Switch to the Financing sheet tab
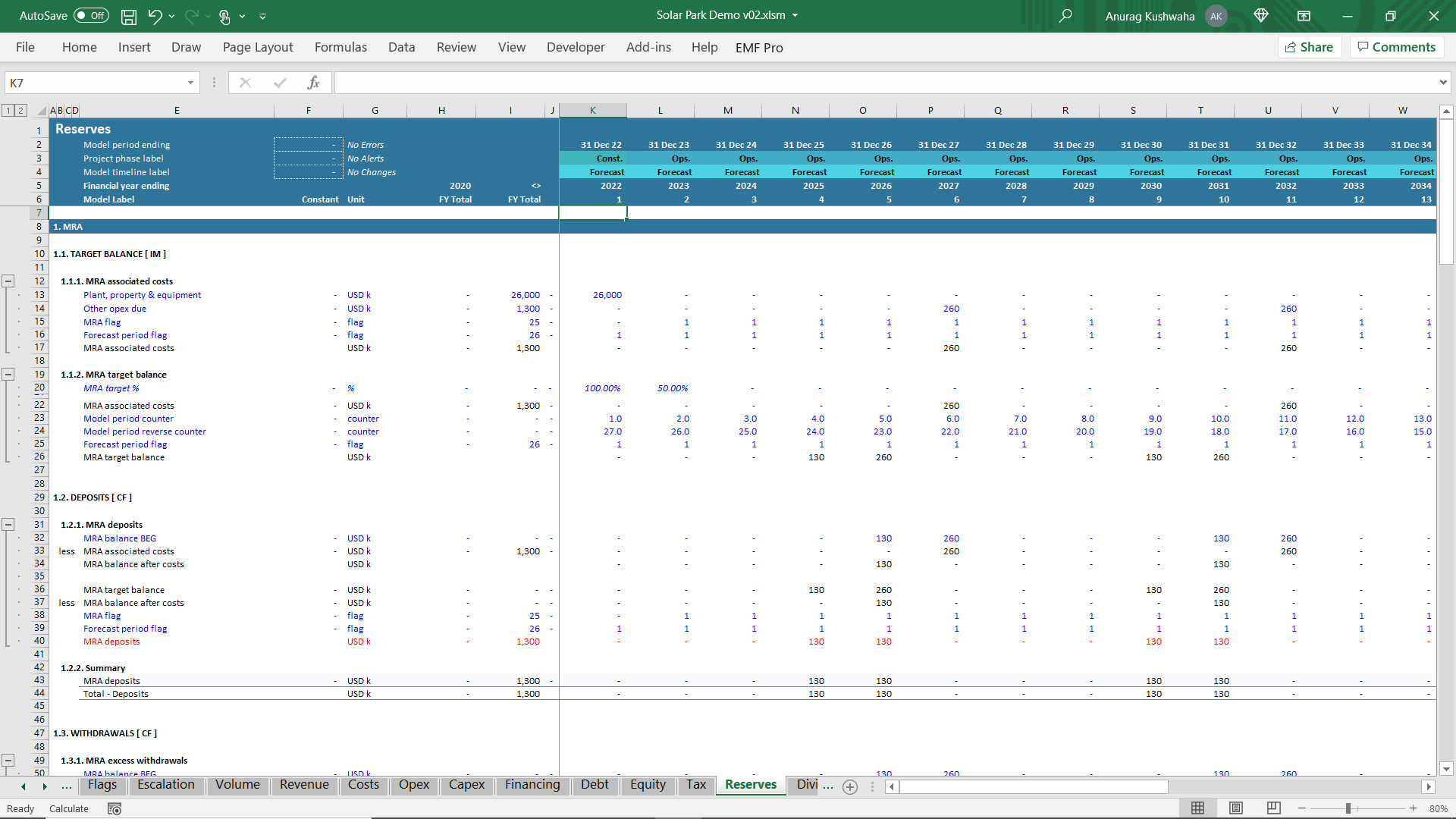Screen dimensions: 1456x819 click(532, 785)
